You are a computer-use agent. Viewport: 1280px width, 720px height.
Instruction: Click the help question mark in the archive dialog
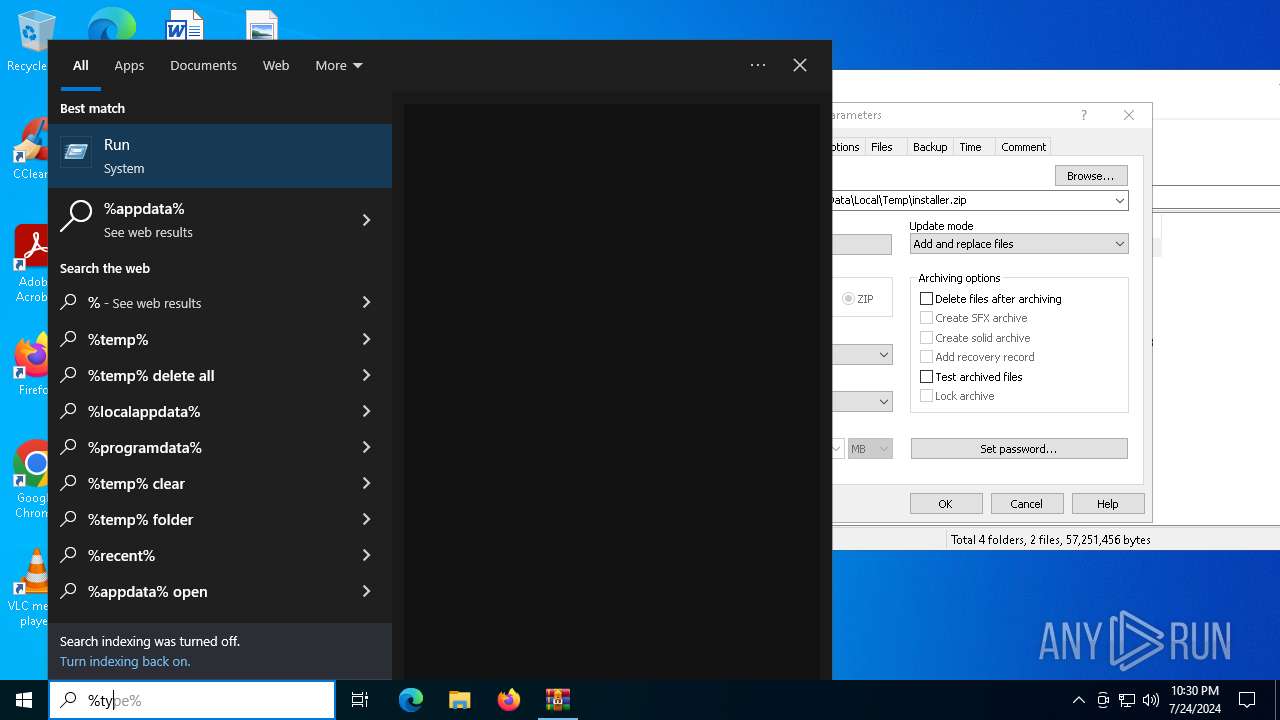(x=1083, y=115)
